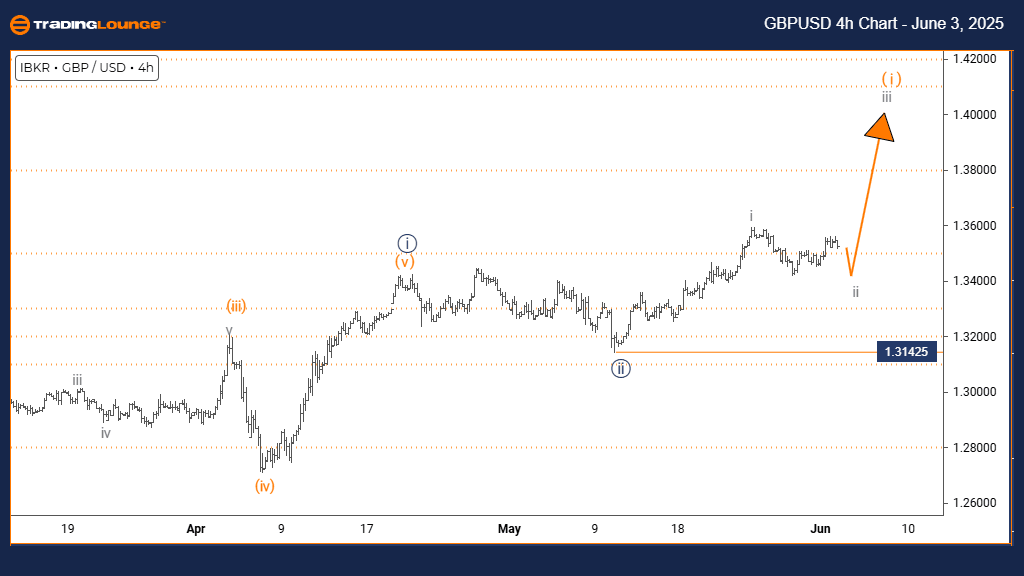1024x576 pixels.
Task: Select the blue circled wave ii label
Action: pyautogui.click(x=621, y=368)
